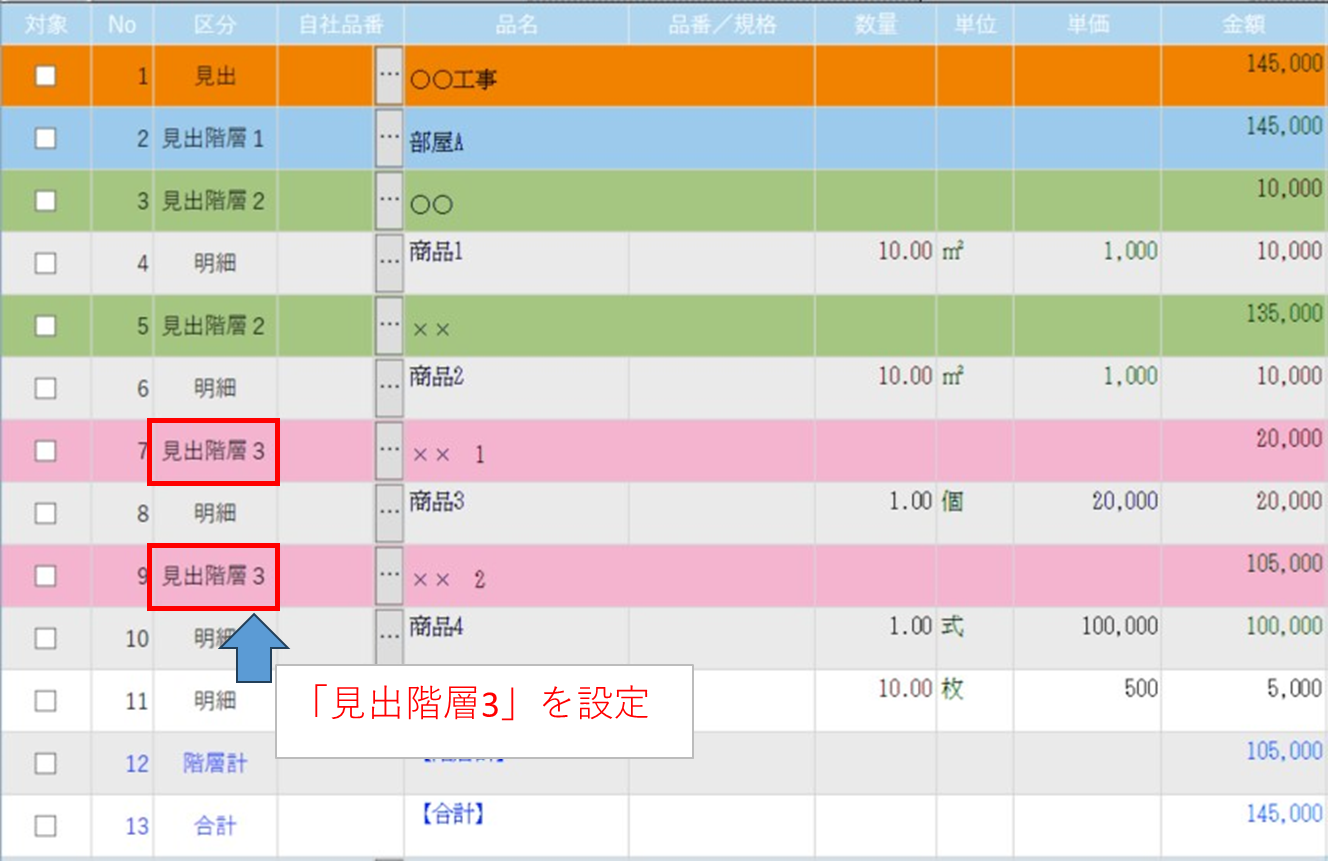The height and width of the screenshot is (861, 1328).
Task: Click the ○○工事 name cell
Action: click(516, 76)
